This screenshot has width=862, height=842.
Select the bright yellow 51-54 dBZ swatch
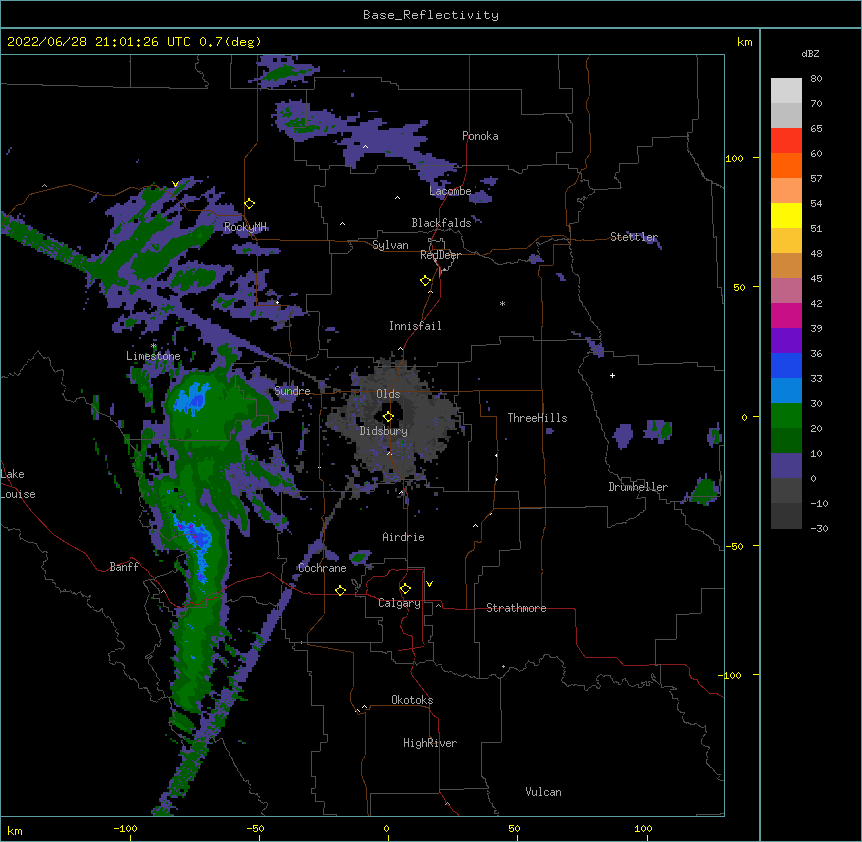coord(786,215)
